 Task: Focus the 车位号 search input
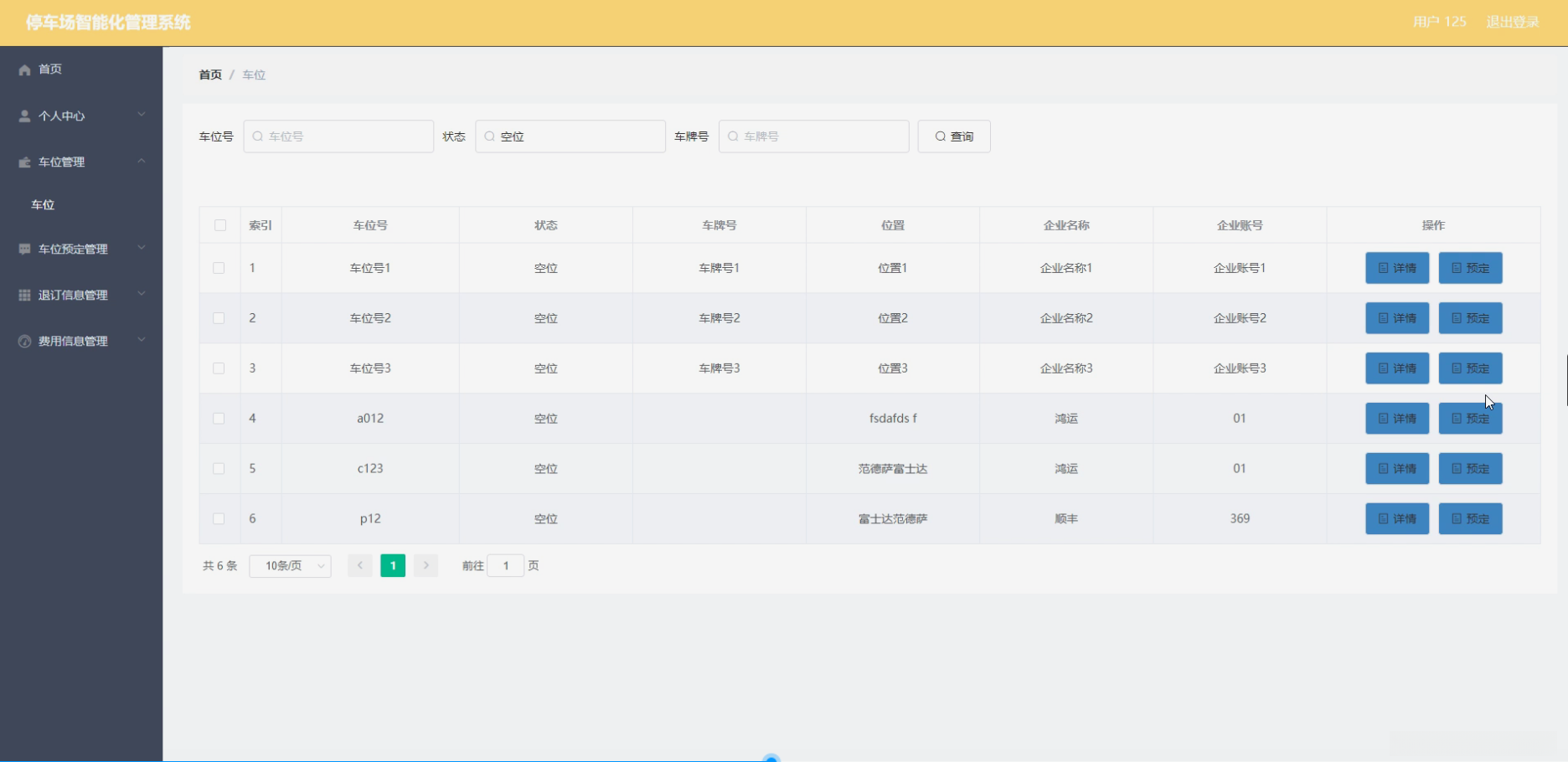pyautogui.click(x=338, y=136)
